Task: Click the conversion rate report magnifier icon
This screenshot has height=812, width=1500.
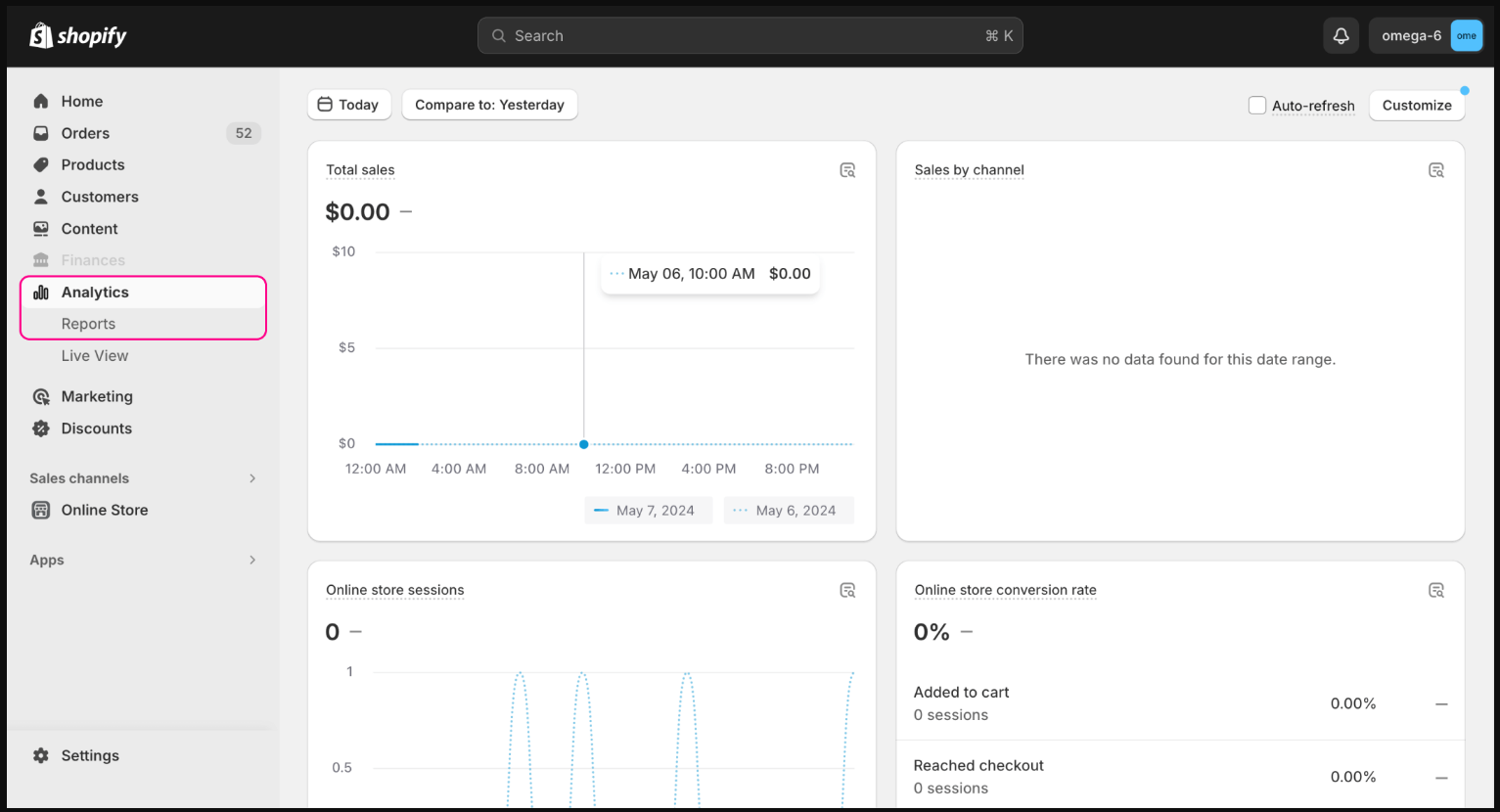Action: [1436, 589]
